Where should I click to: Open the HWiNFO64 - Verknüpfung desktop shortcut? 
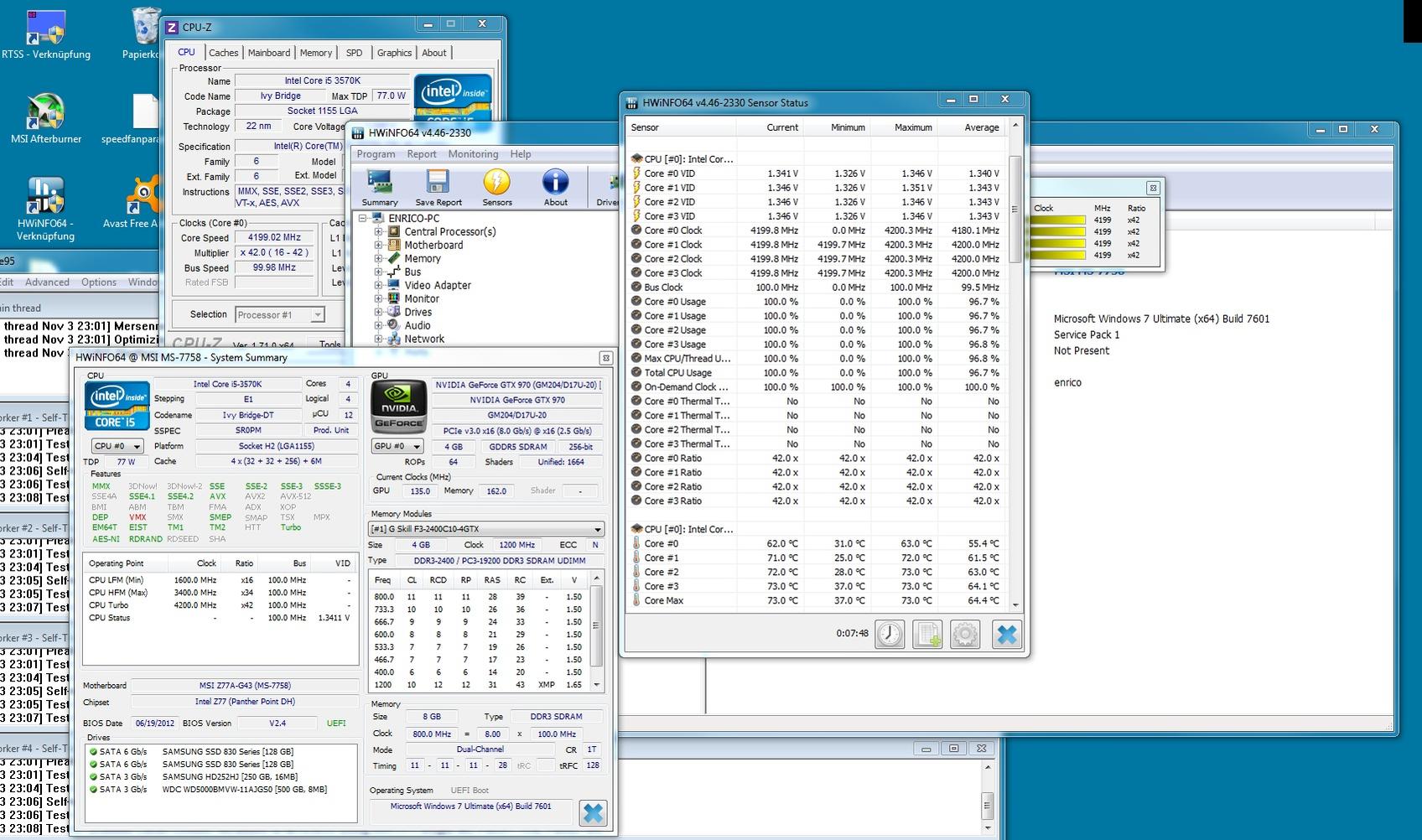click(x=45, y=209)
